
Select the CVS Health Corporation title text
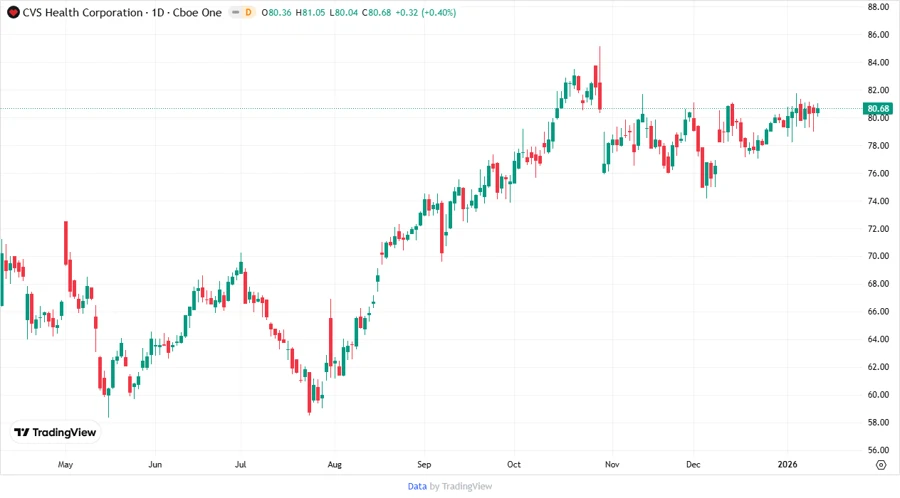coord(83,13)
